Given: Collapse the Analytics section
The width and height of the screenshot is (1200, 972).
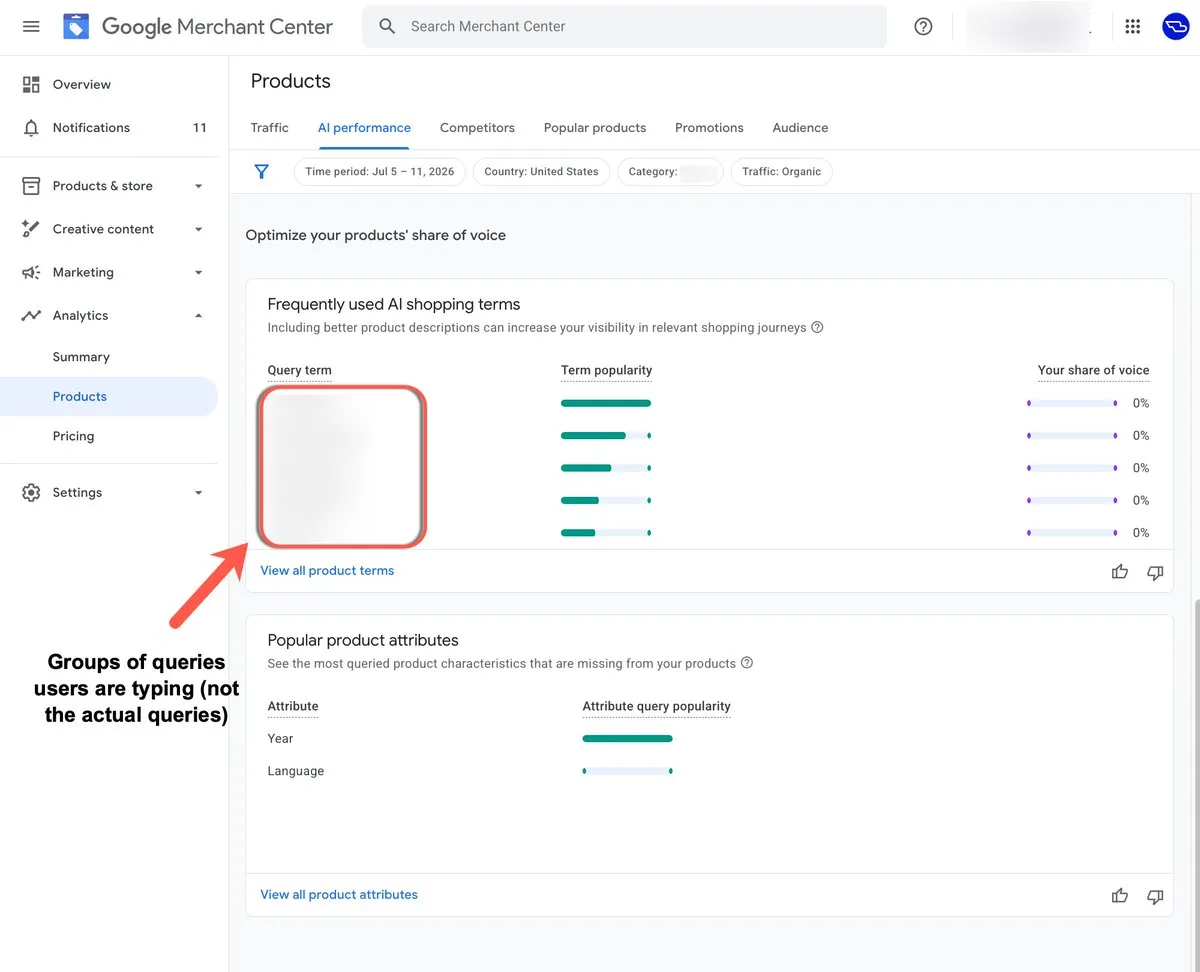Looking at the screenshot, I should point(198,315).
